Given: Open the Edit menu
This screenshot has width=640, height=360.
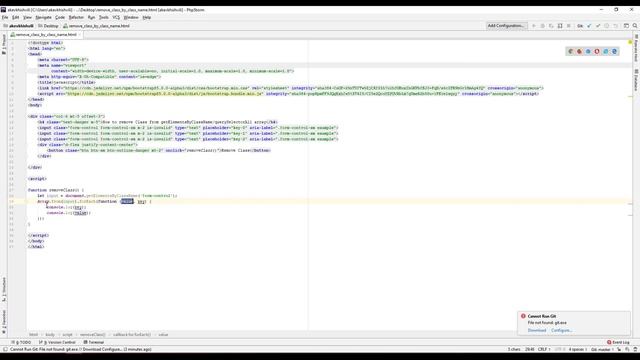Looking at the screenshot, I should tap(16, 18).
